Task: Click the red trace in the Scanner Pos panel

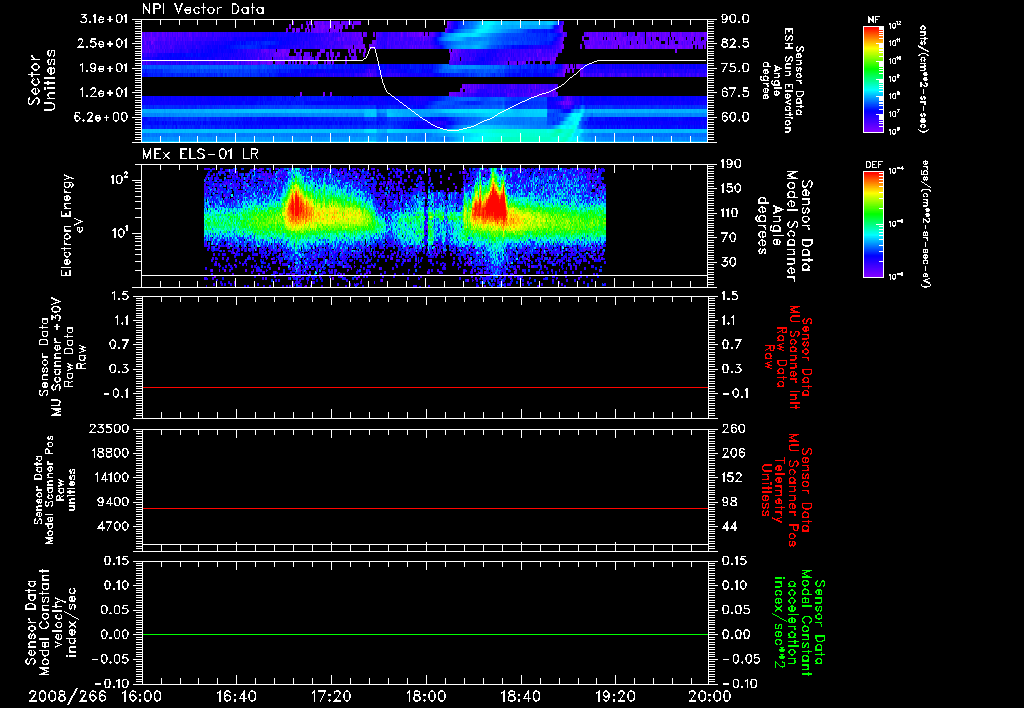Action: (x=425, y=508)
